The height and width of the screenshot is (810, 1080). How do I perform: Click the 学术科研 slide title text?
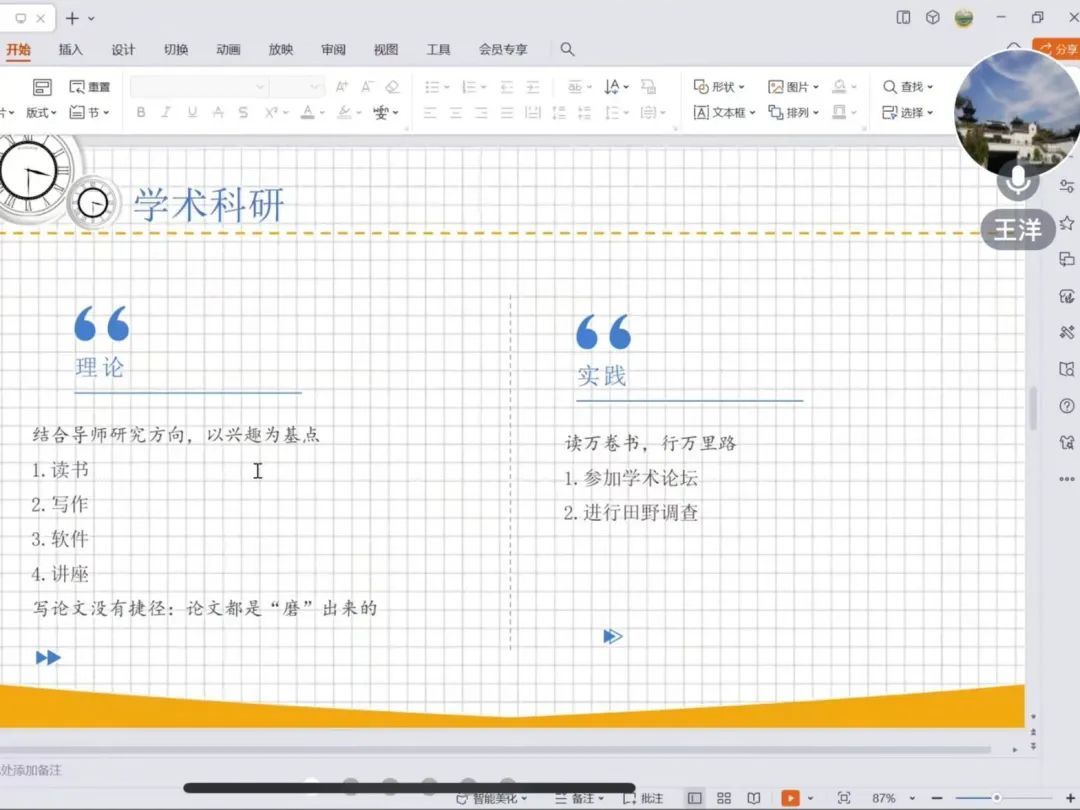[x=209, y=205]
